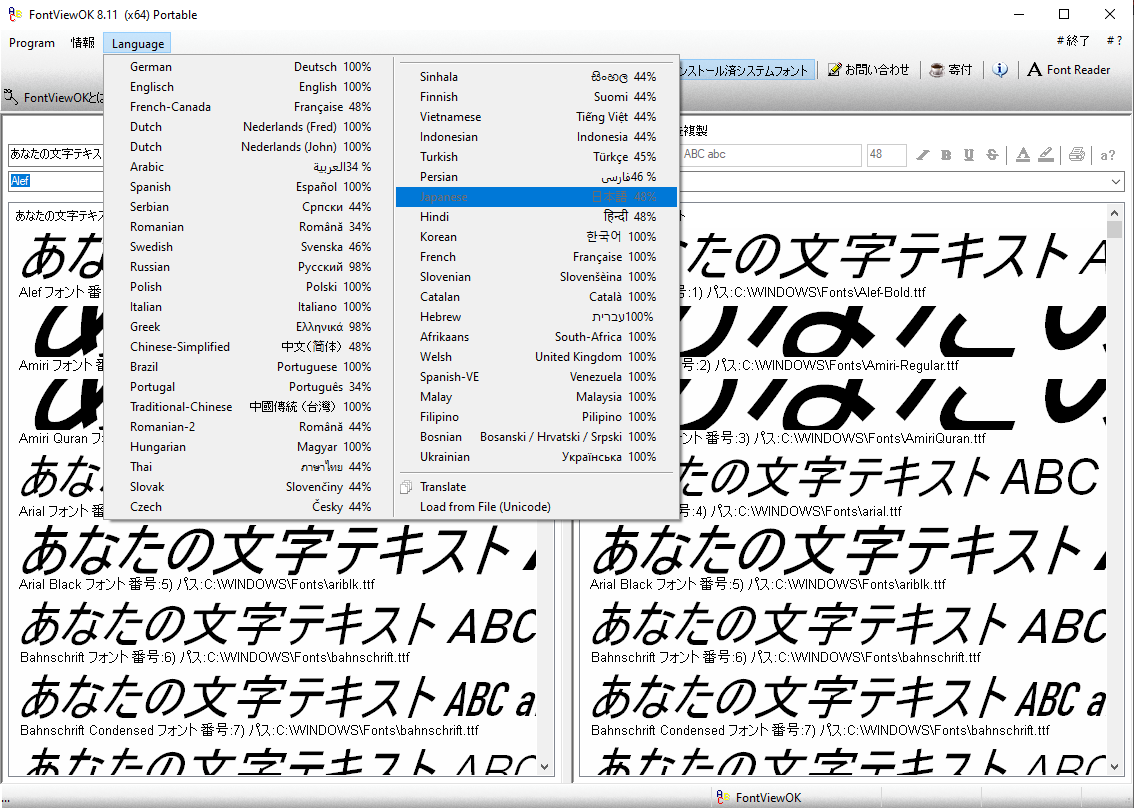Open the Program menu
Image resolution: width=1134 pixels, height=808 pixels.
(x=32, y=43)
